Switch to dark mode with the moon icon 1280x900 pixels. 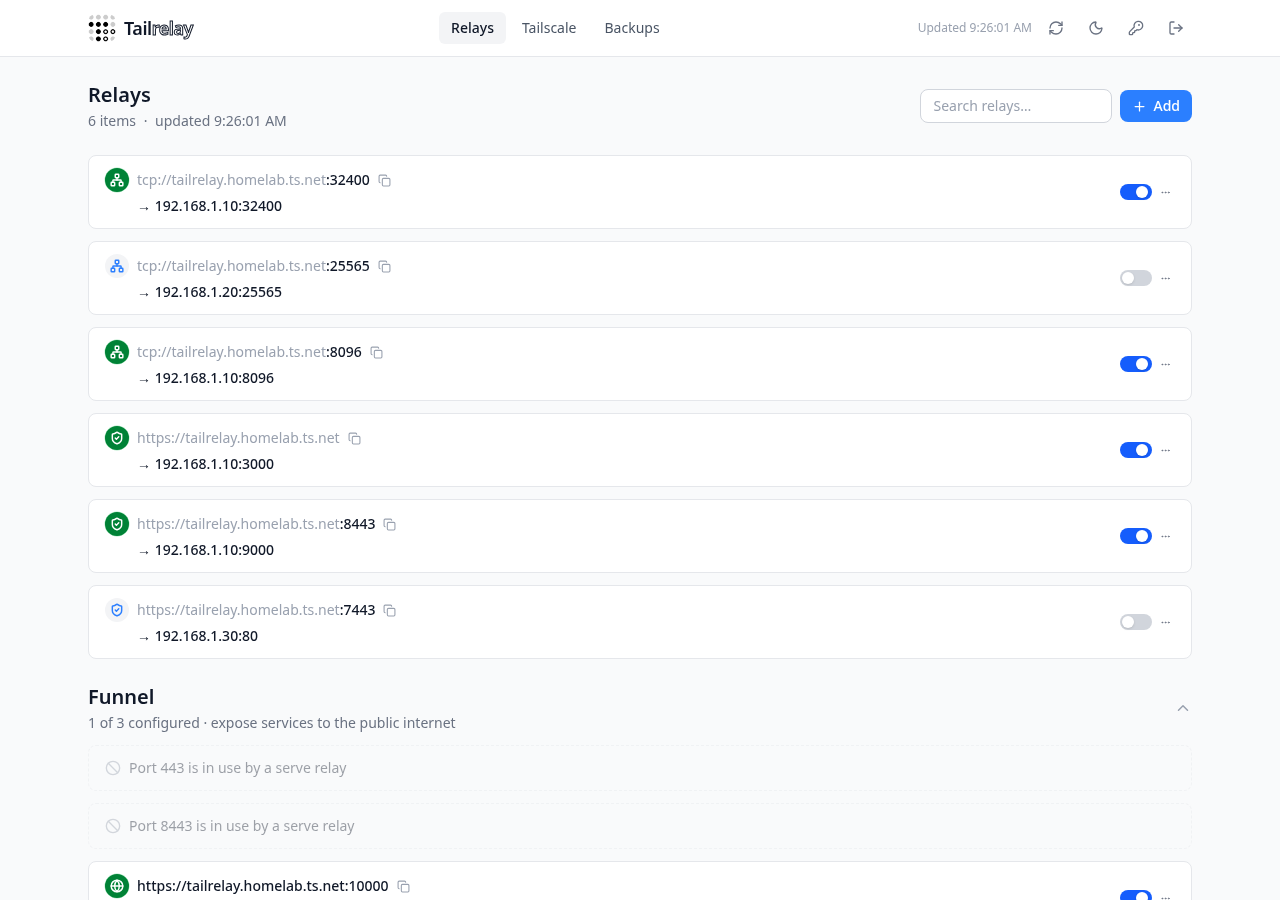tap(1096, 28)
